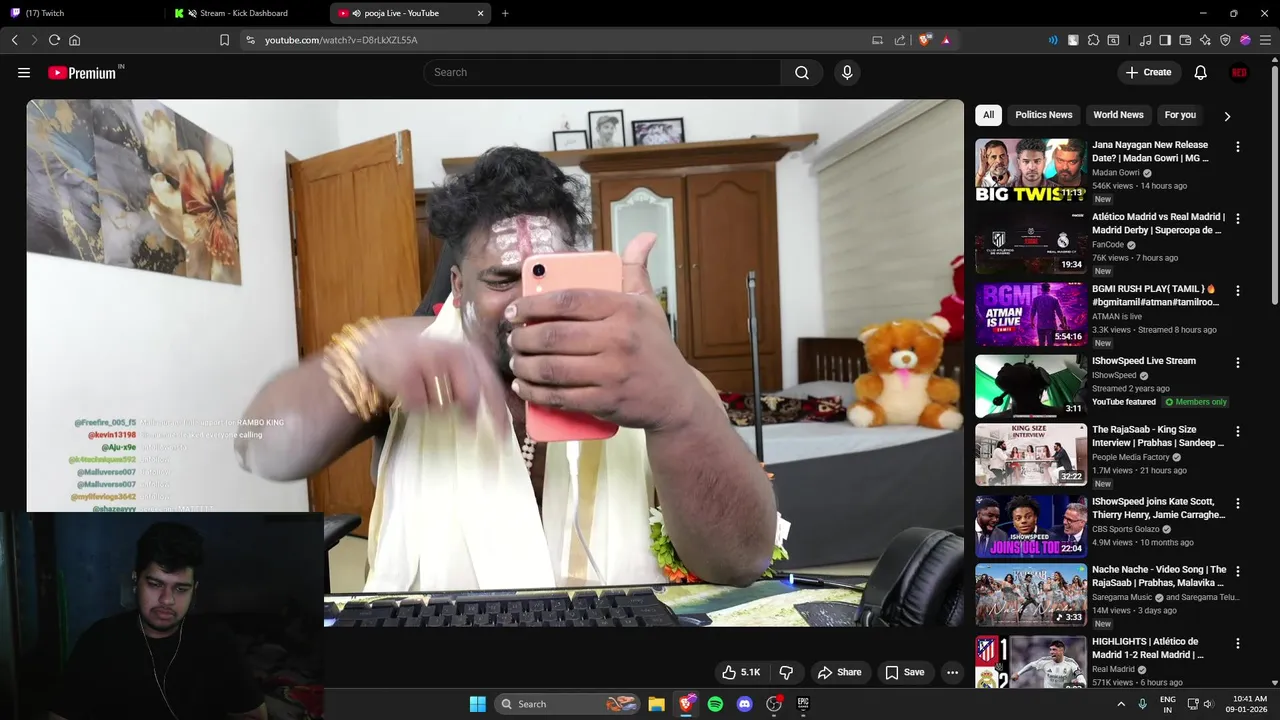The height and width of the screenshot is (720, 1280).
Task: Close the pooja Live YouTube tab
Action: click(481, 13)
